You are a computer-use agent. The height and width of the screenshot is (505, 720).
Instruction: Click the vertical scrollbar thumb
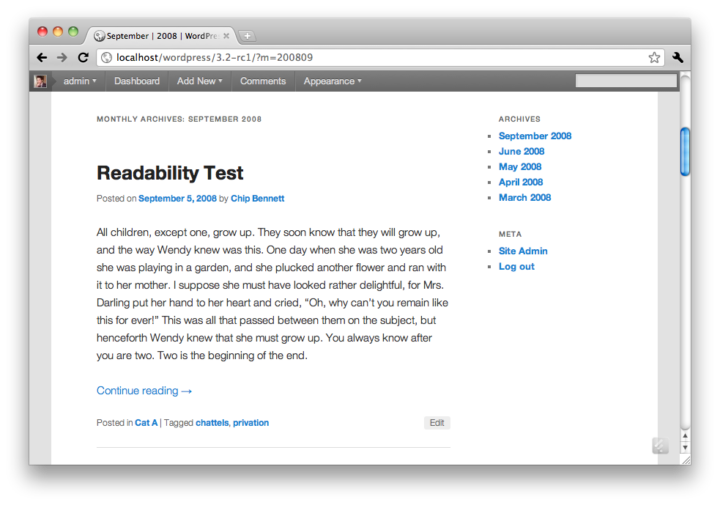pos(685,152)
